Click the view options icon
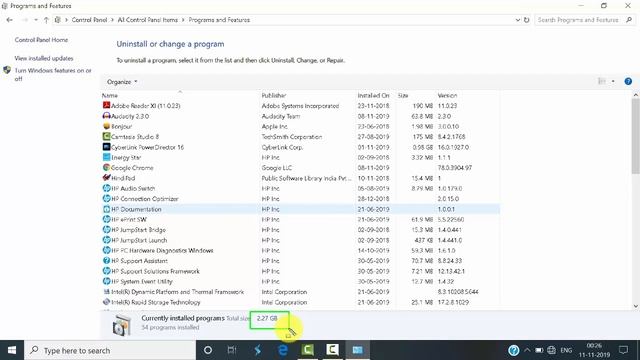The width and height of the screenshot is (640, 360). (602, 82)
